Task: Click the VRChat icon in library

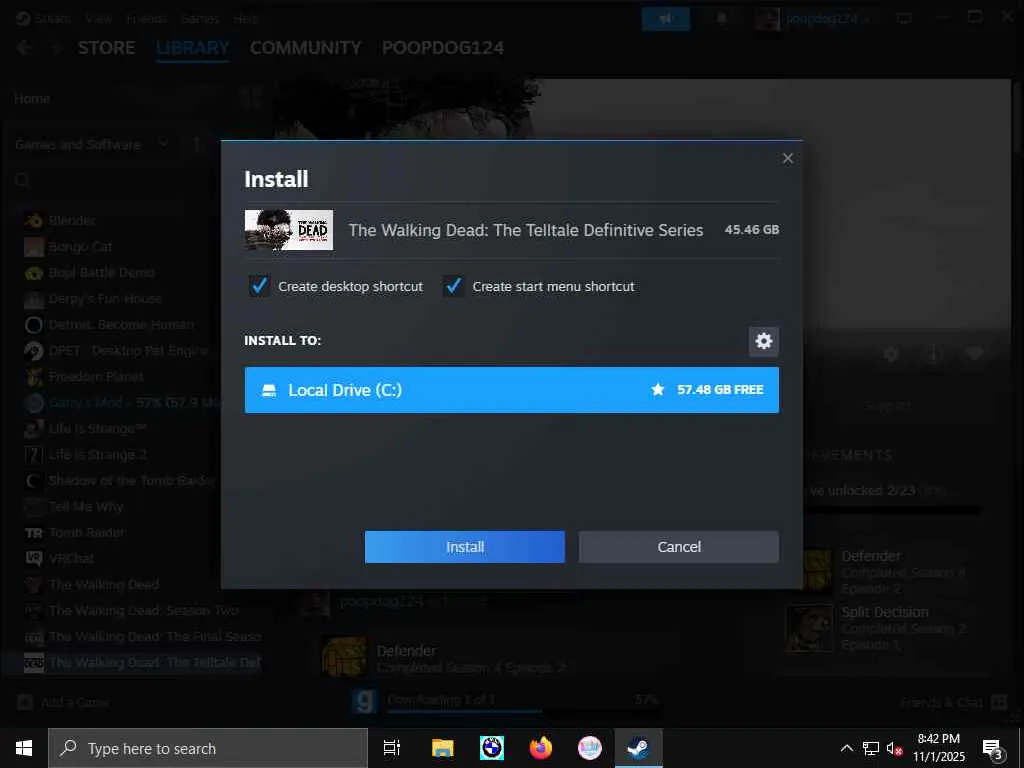Action: [33, 558]
